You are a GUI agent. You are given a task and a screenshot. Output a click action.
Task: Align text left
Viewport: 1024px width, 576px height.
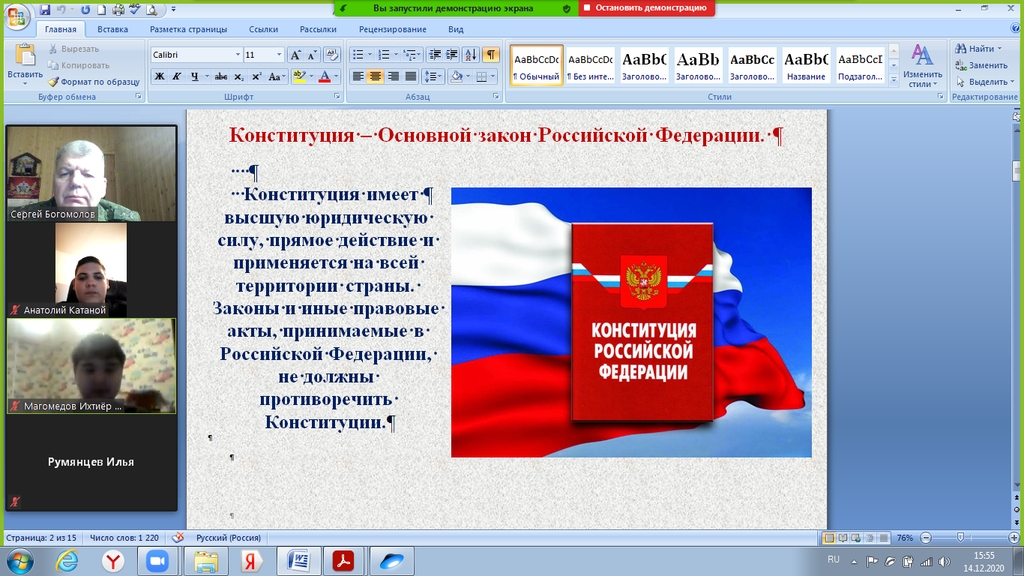(358, 76)
